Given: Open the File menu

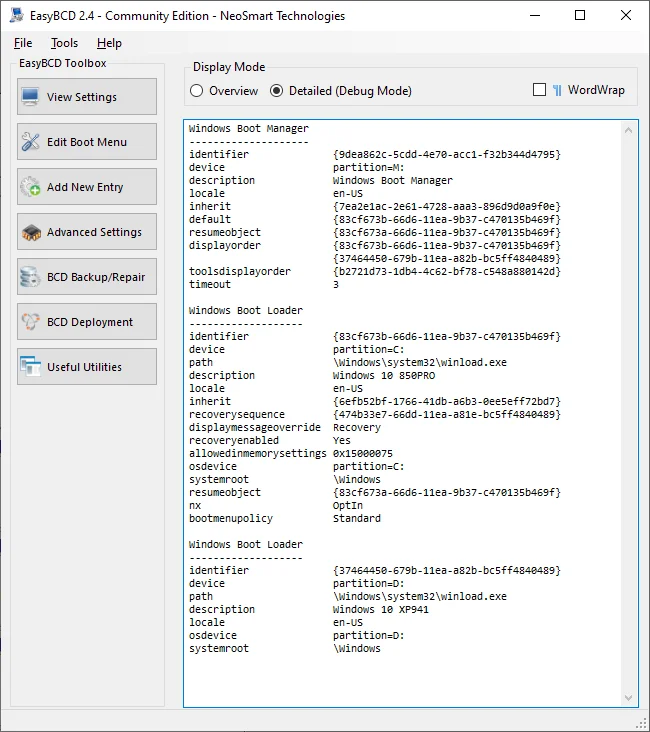Looking at the screenshot, I should pos(23,43).
